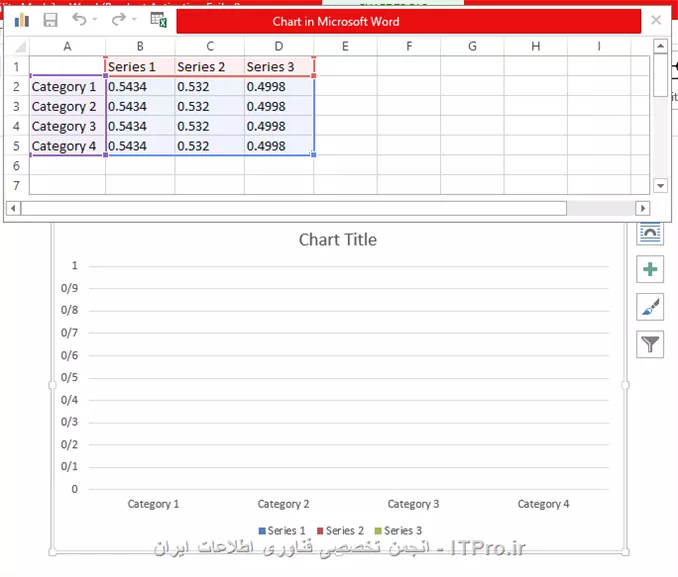Open Chart Styles paintbrush button
The image size is (678, 577).
(x=650, y=307)
